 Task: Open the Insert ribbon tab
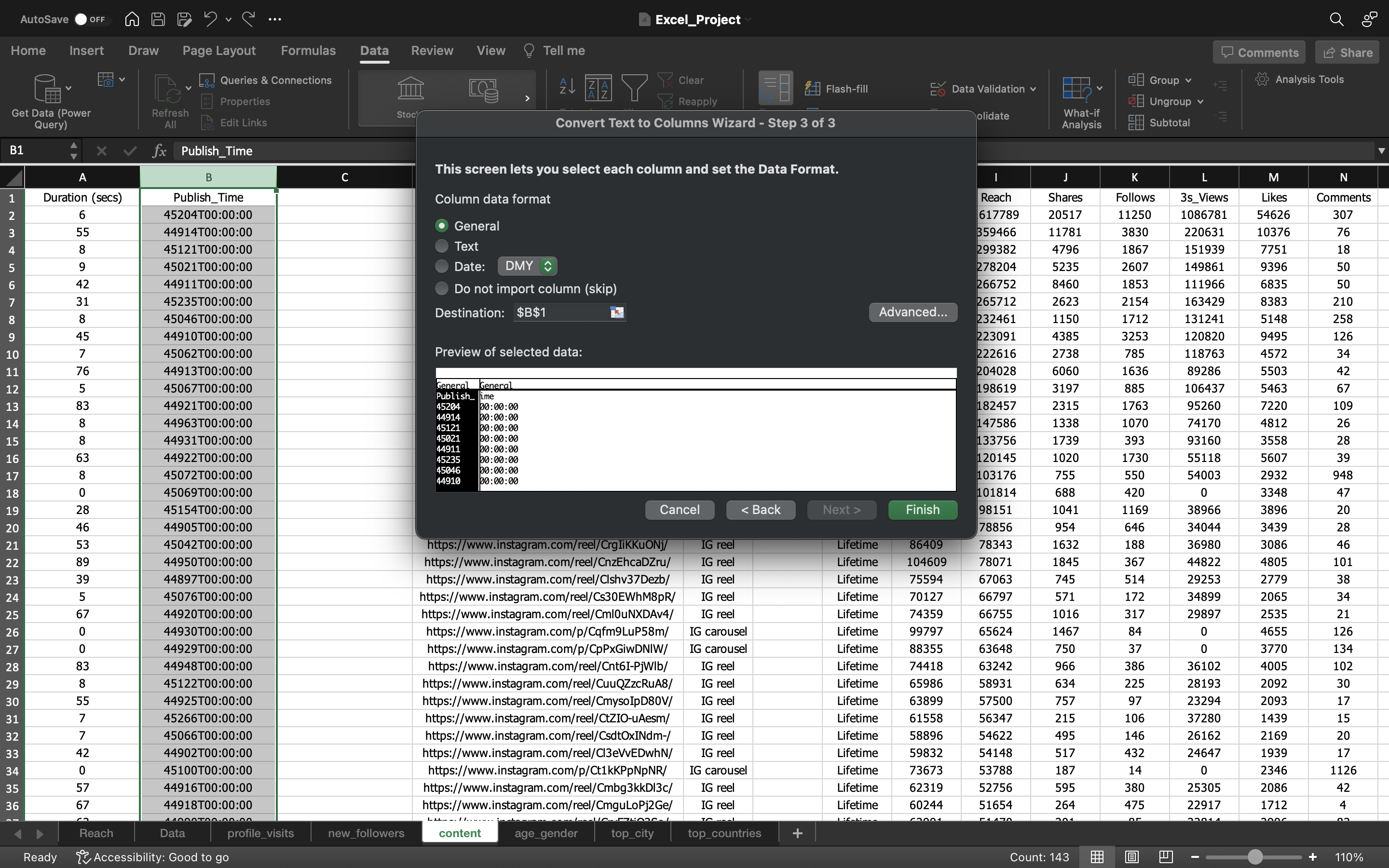[x=86, y=51]
